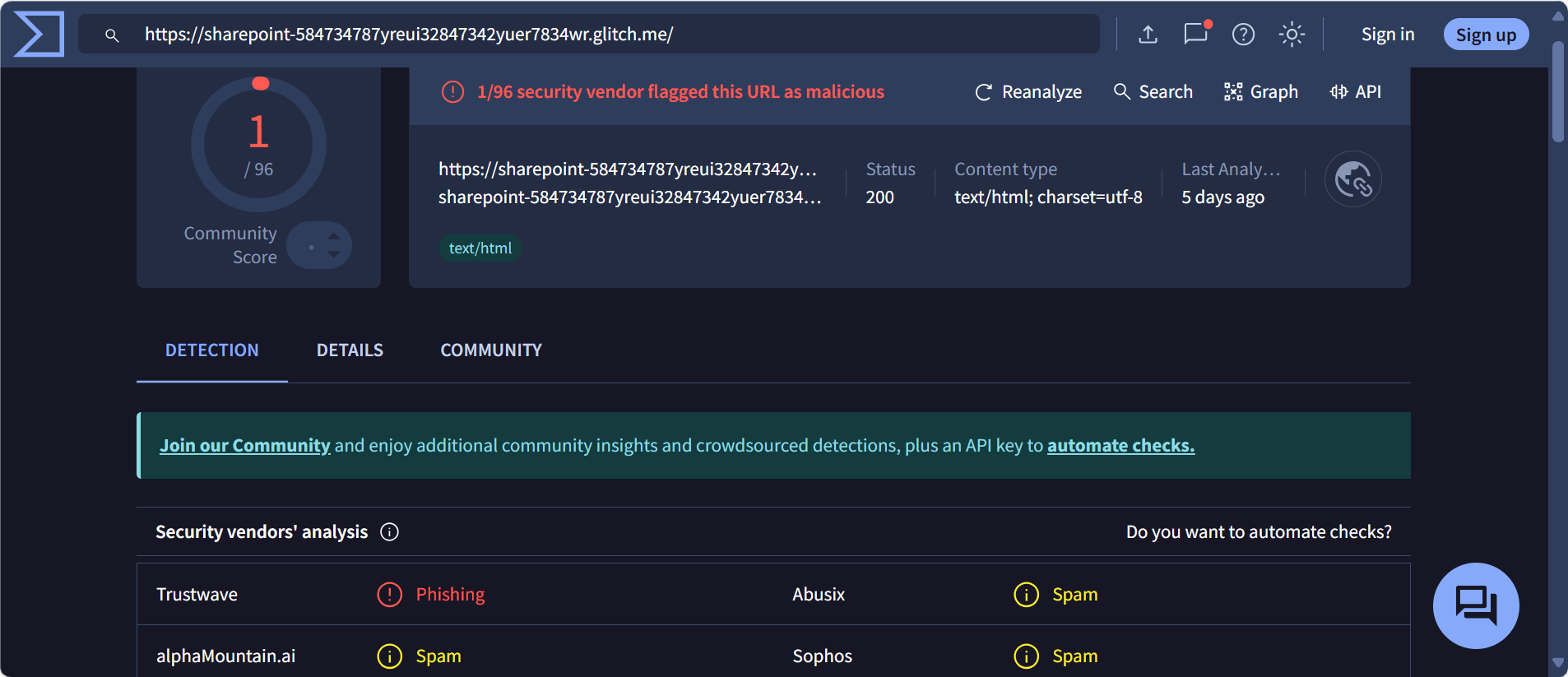This screenshot has height=677, width=1568.
Task: Click the detection score circle gauge
Action: pos(258,145)
